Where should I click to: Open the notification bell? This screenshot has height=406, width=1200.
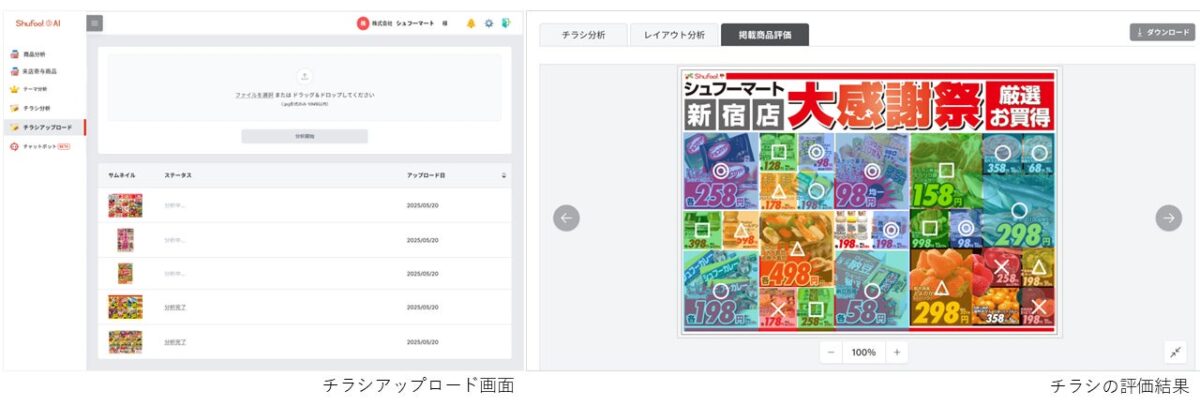(x=471, y=23)
